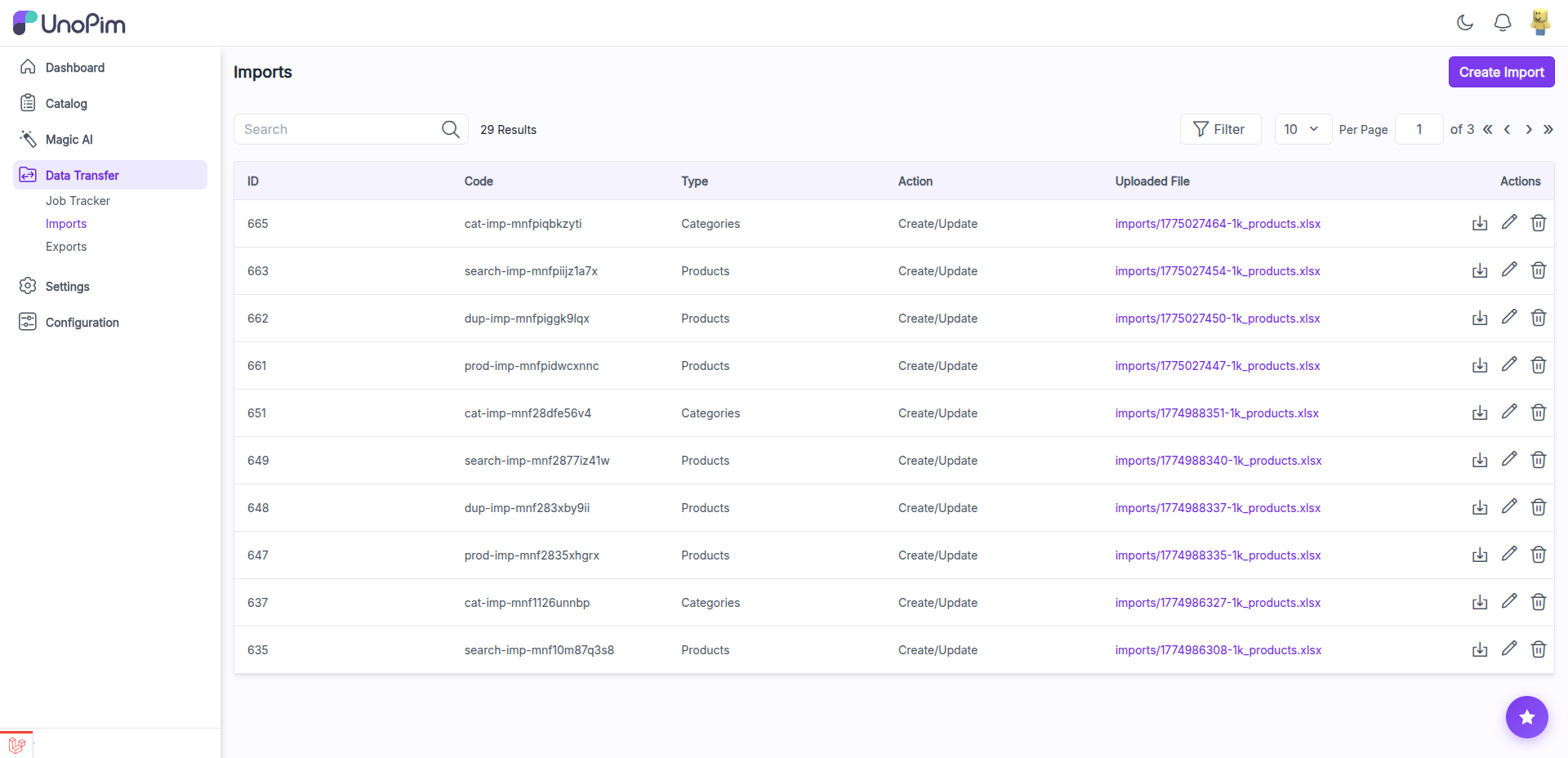1568x758 pixels.
Task: Download the file for import 665
Action: 1479,223
